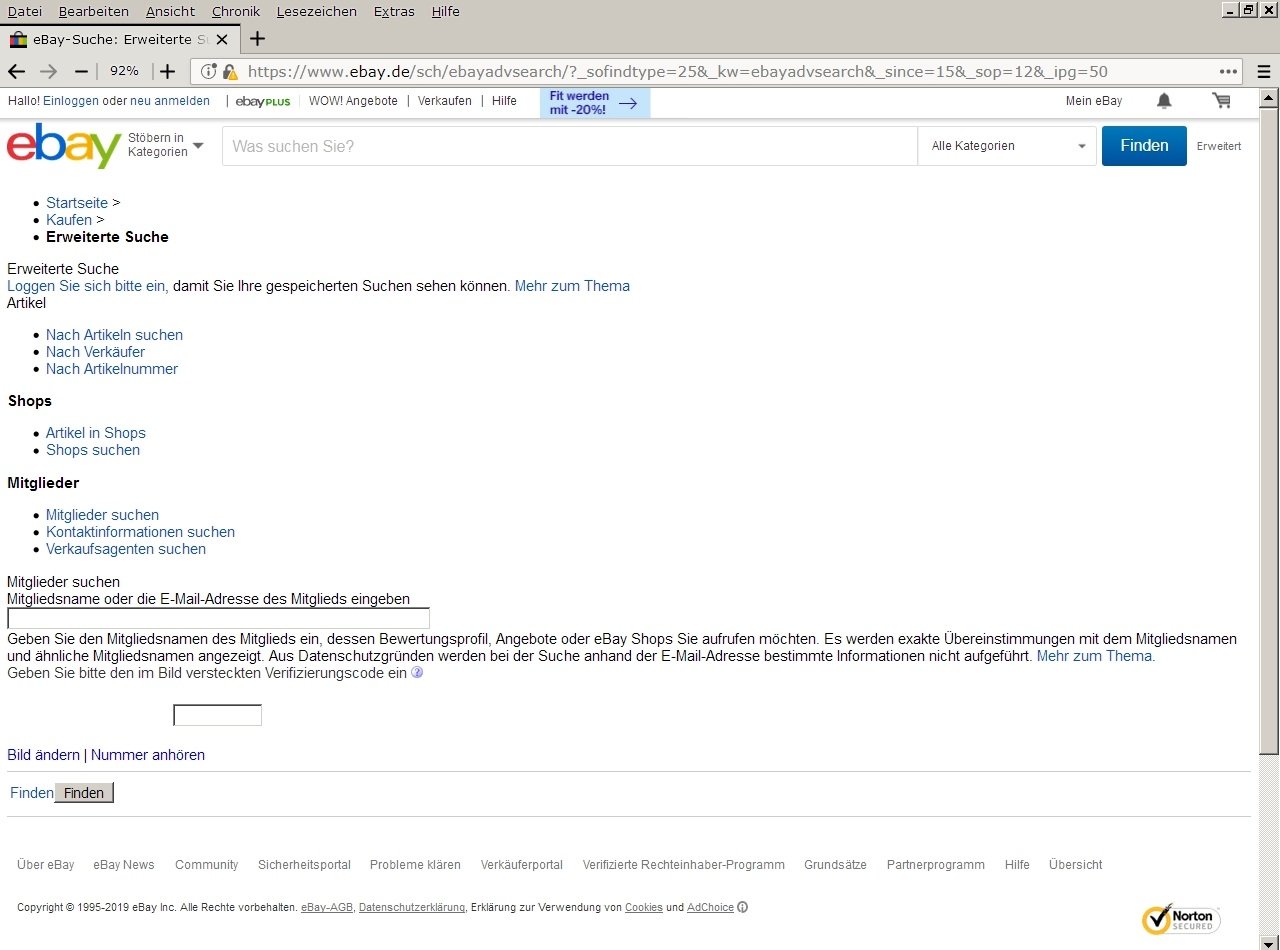
Task: Open Nach Artikeln suchen
Action: point(114,335)
